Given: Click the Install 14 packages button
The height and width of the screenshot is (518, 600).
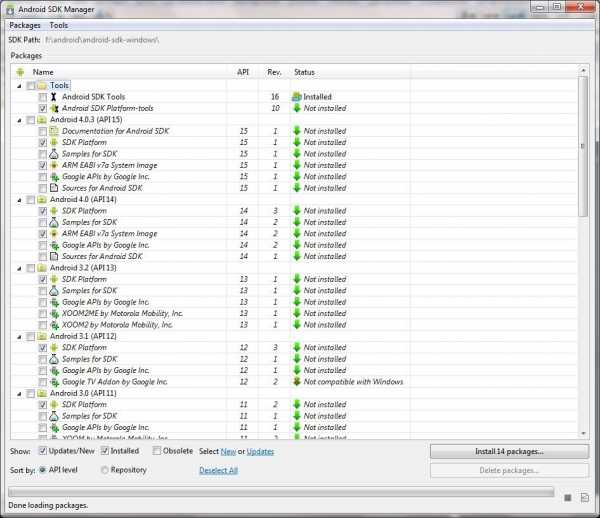Looking at the screenshot, I should point(509,452).
